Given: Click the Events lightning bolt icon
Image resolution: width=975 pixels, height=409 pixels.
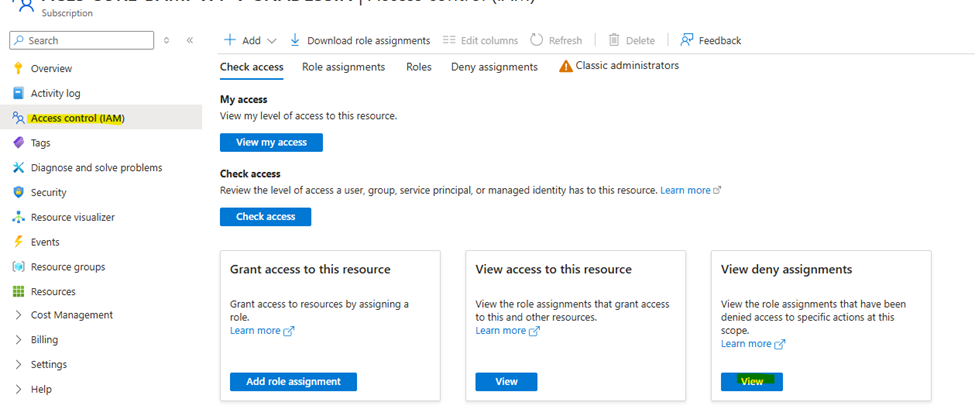Looking at the screenshot, I should [x=18, y=242].
